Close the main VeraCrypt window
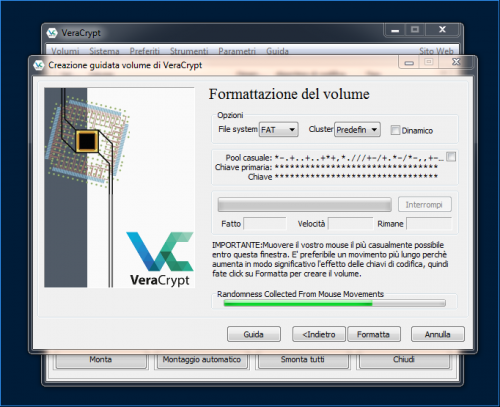The height and width of the screenshot is (407, 500). click(x=442, y=30)
